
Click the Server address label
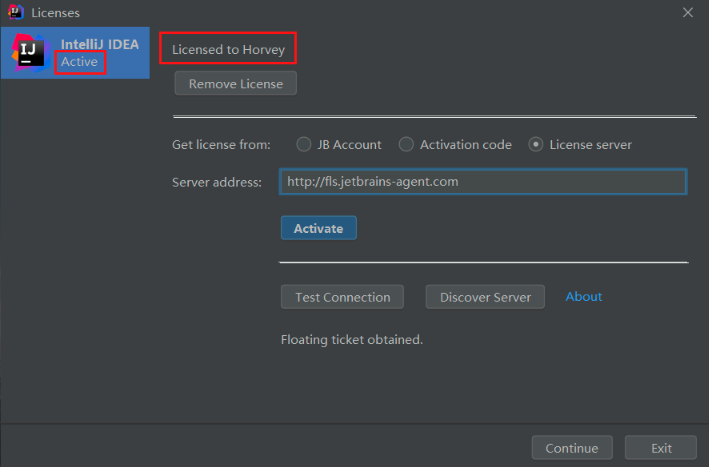coord(217,182)
